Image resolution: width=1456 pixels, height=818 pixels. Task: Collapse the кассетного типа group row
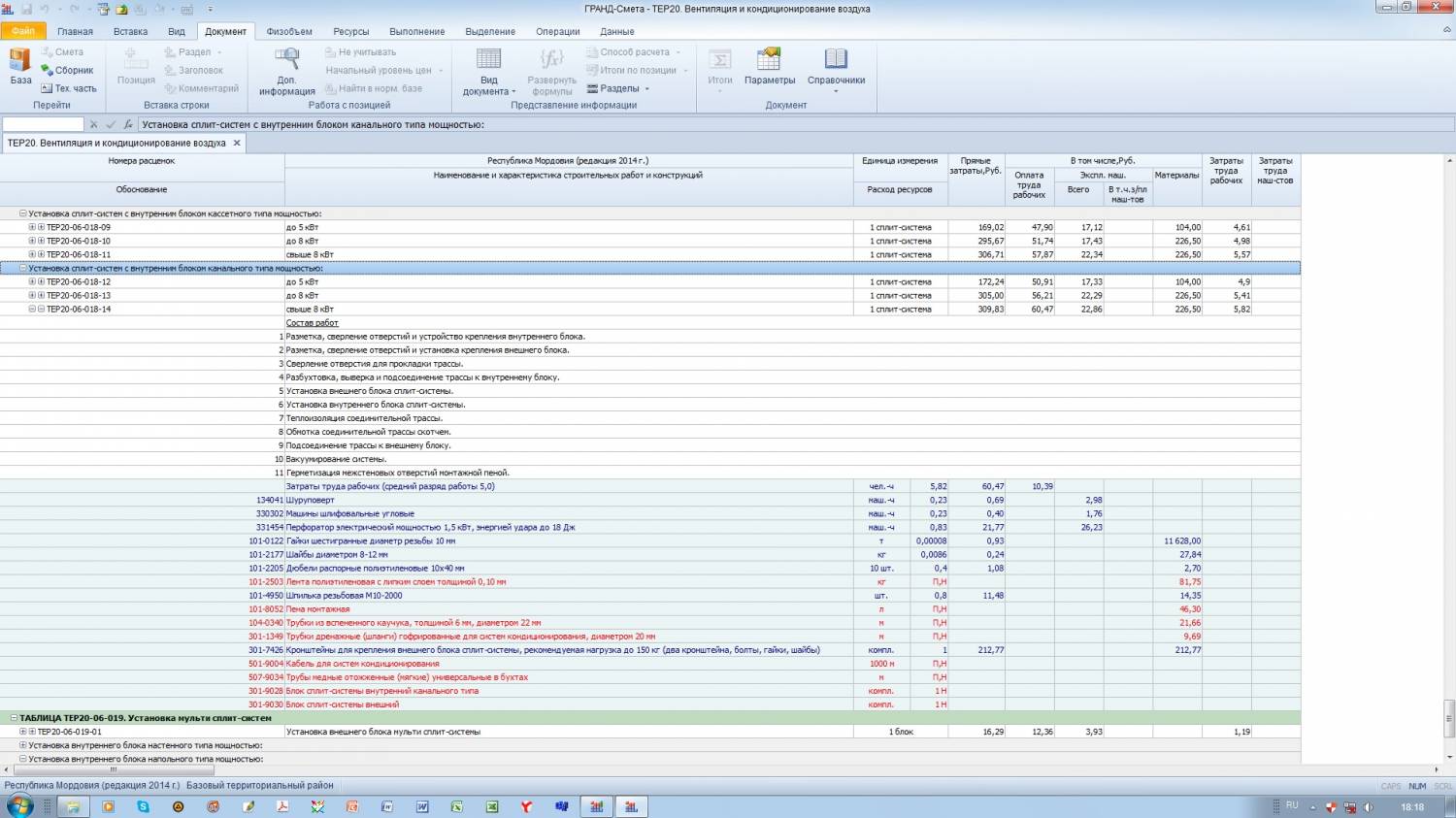click(x=23, y=213)
